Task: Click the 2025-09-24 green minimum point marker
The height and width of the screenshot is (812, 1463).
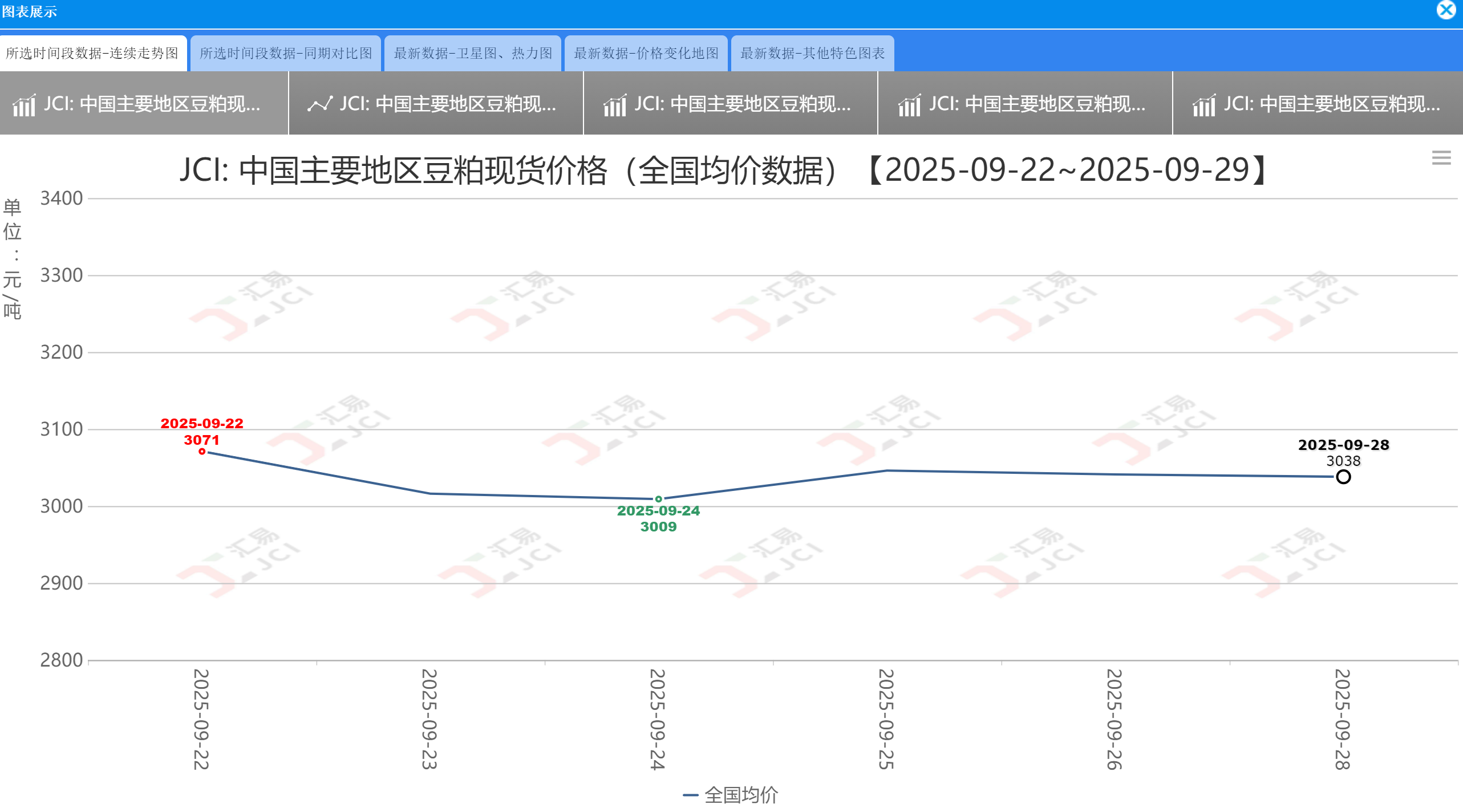Action: [x=658, y=499]
